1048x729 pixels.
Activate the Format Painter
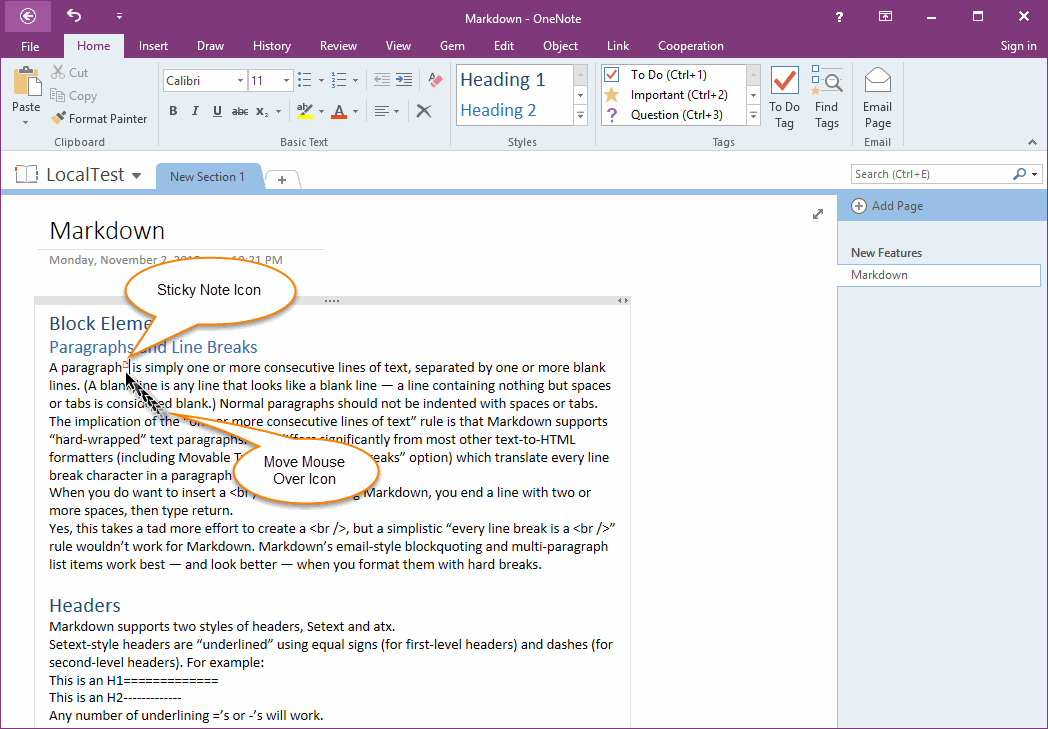99,118
